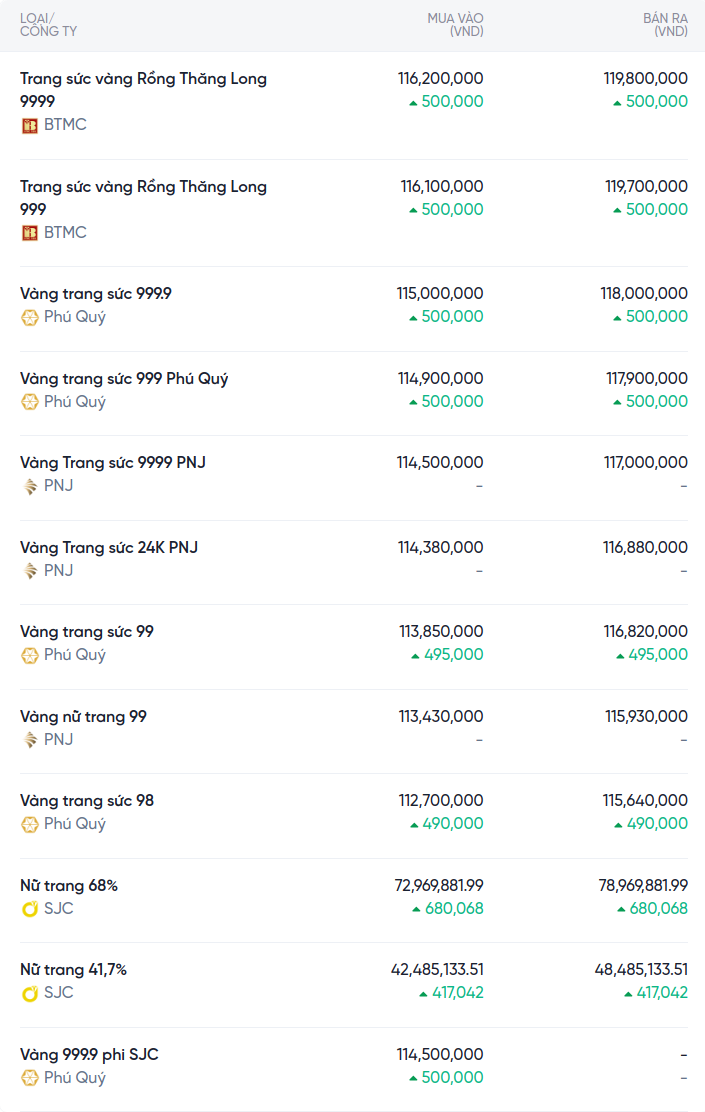Click the Loại/Công ty column header

pyautogui.click(x=48, y=25)
